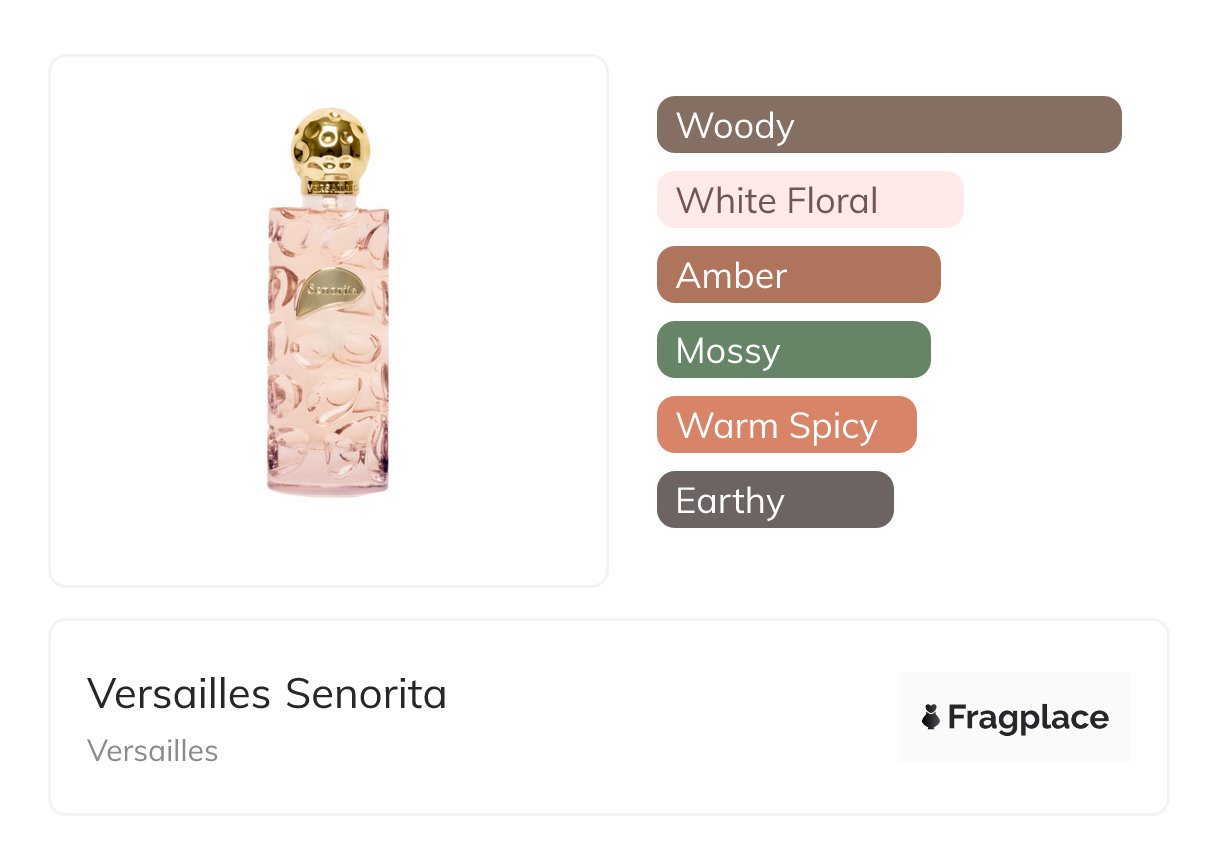Click the white bottle neck below the cap
Image resolution: width=1218 pixels, height=864 pixels.
click(x=330, y=200)
